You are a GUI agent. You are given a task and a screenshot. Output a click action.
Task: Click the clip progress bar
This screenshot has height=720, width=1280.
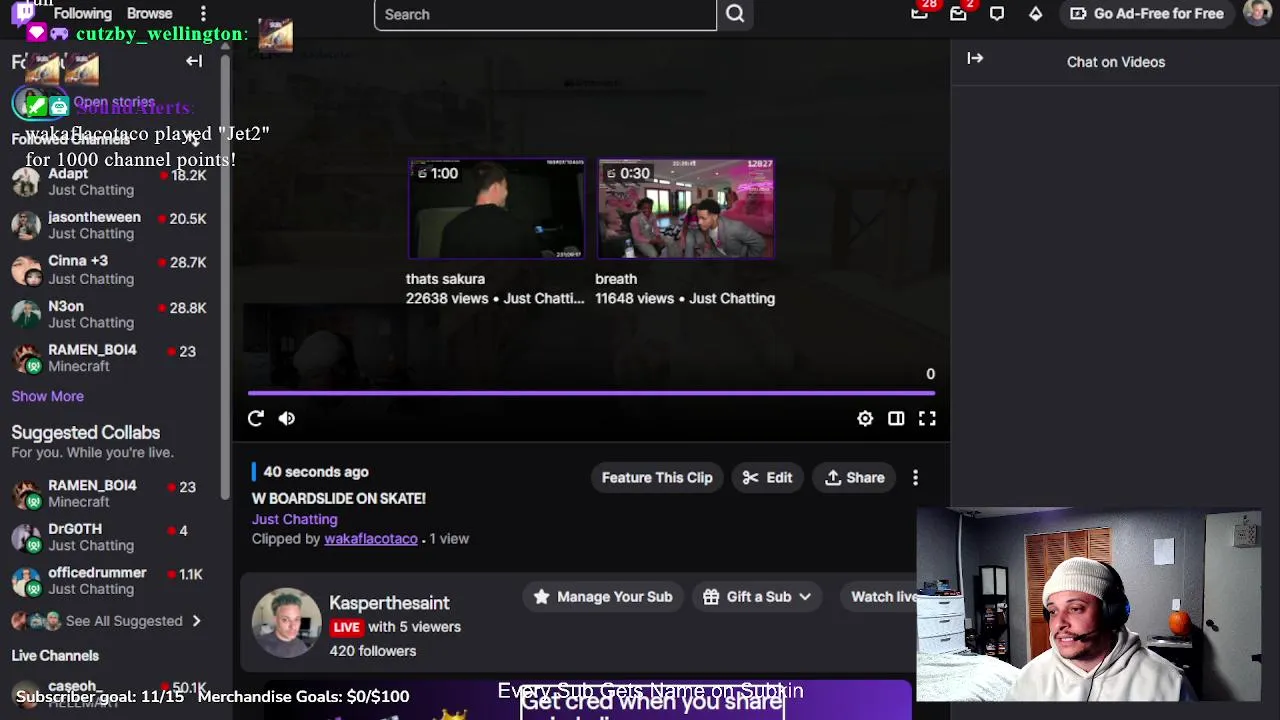[x=592, y=393]
